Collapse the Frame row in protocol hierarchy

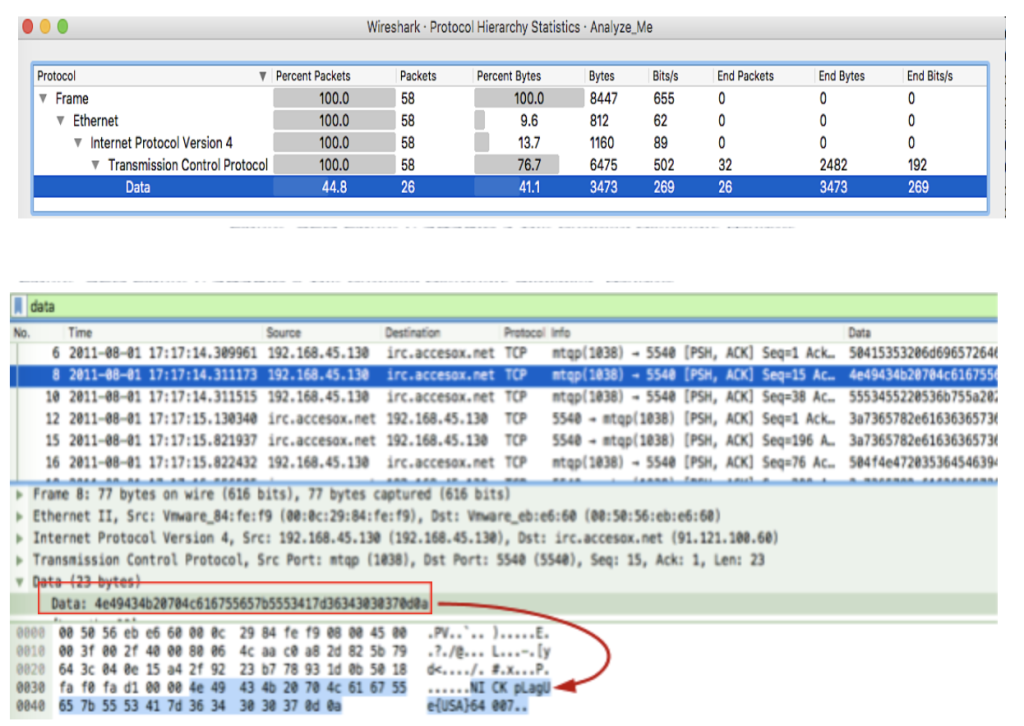[44, 99]
